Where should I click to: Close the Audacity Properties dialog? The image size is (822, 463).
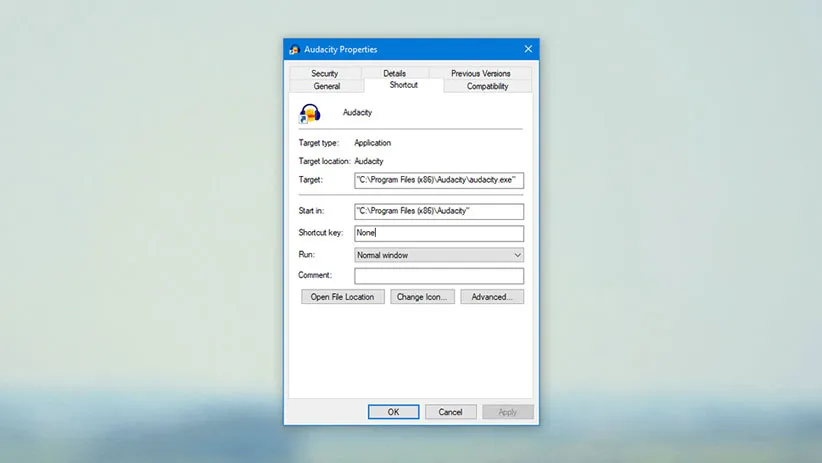(x=528, y=49)
